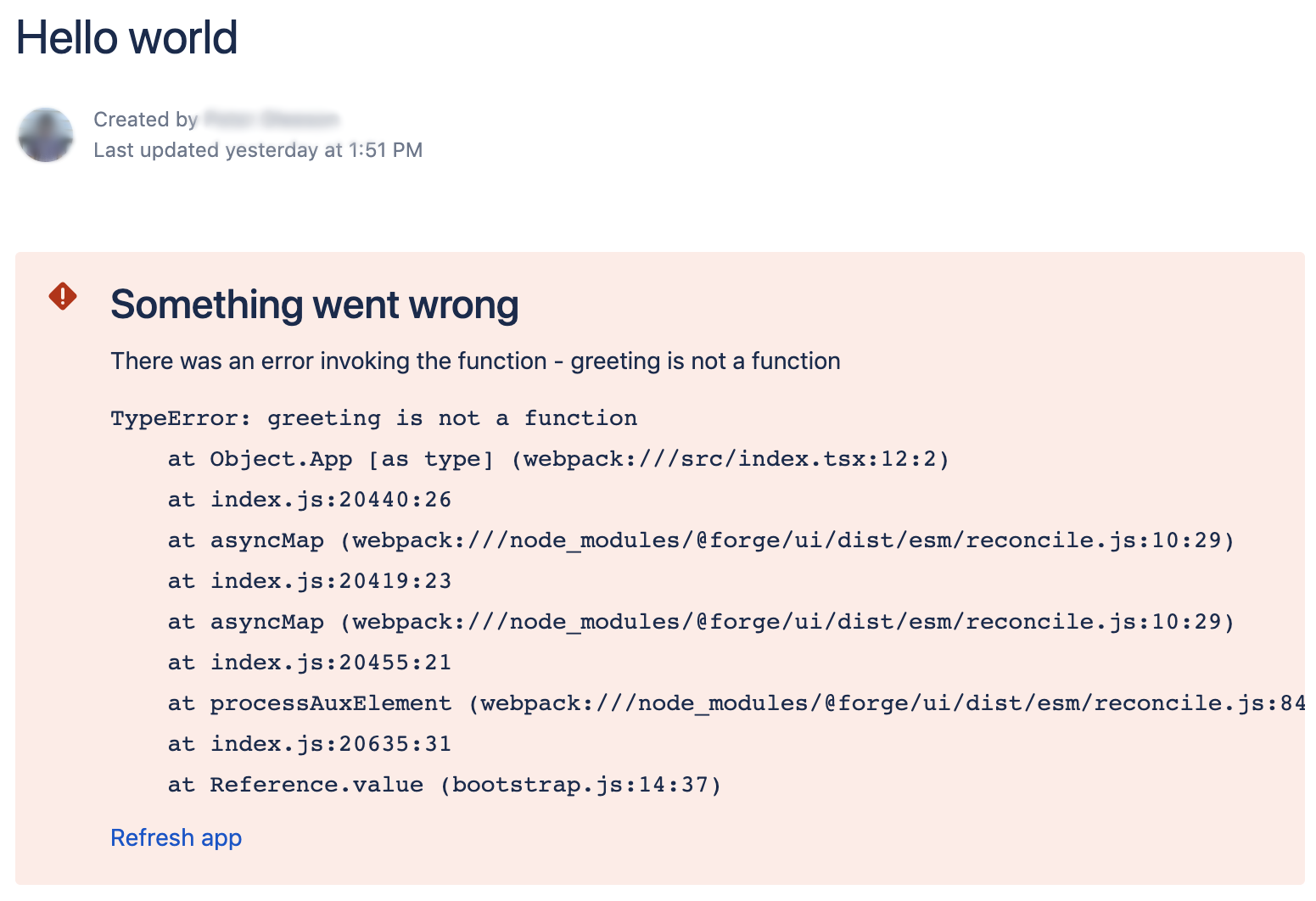
Task: Select the index.js:20635:31 stack frame
Action: click(x=308, y=743)
